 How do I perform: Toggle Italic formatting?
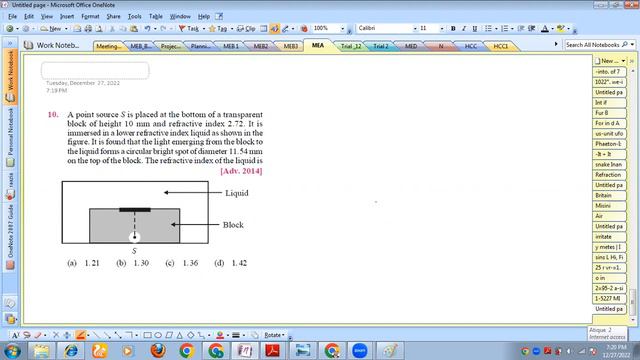tap(464, 28)
